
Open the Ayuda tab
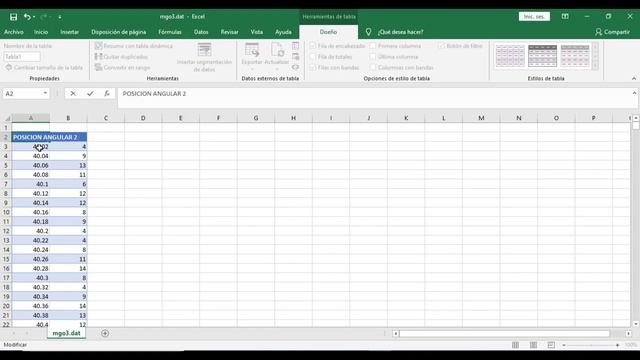point(283,32)
